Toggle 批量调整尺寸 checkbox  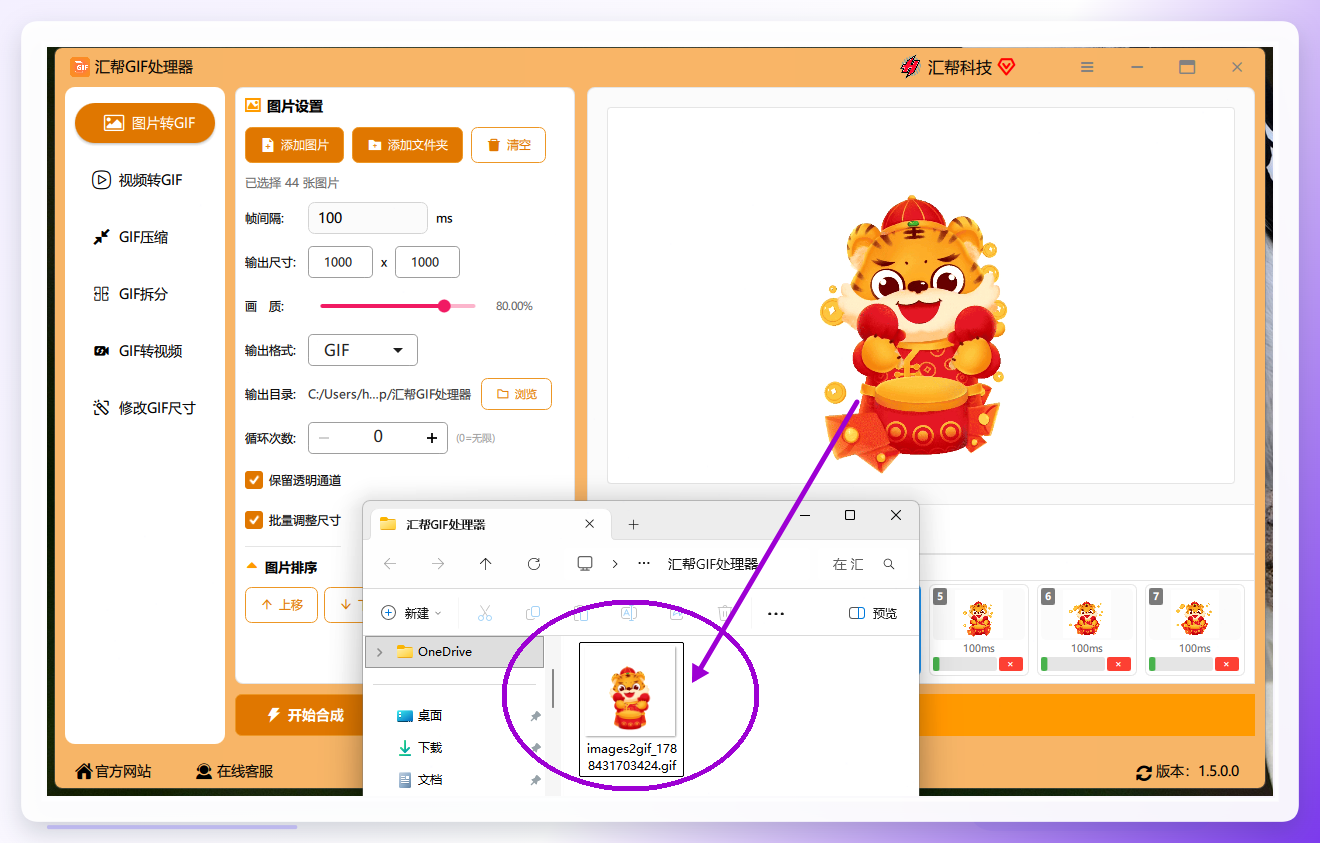pos(254,520)
